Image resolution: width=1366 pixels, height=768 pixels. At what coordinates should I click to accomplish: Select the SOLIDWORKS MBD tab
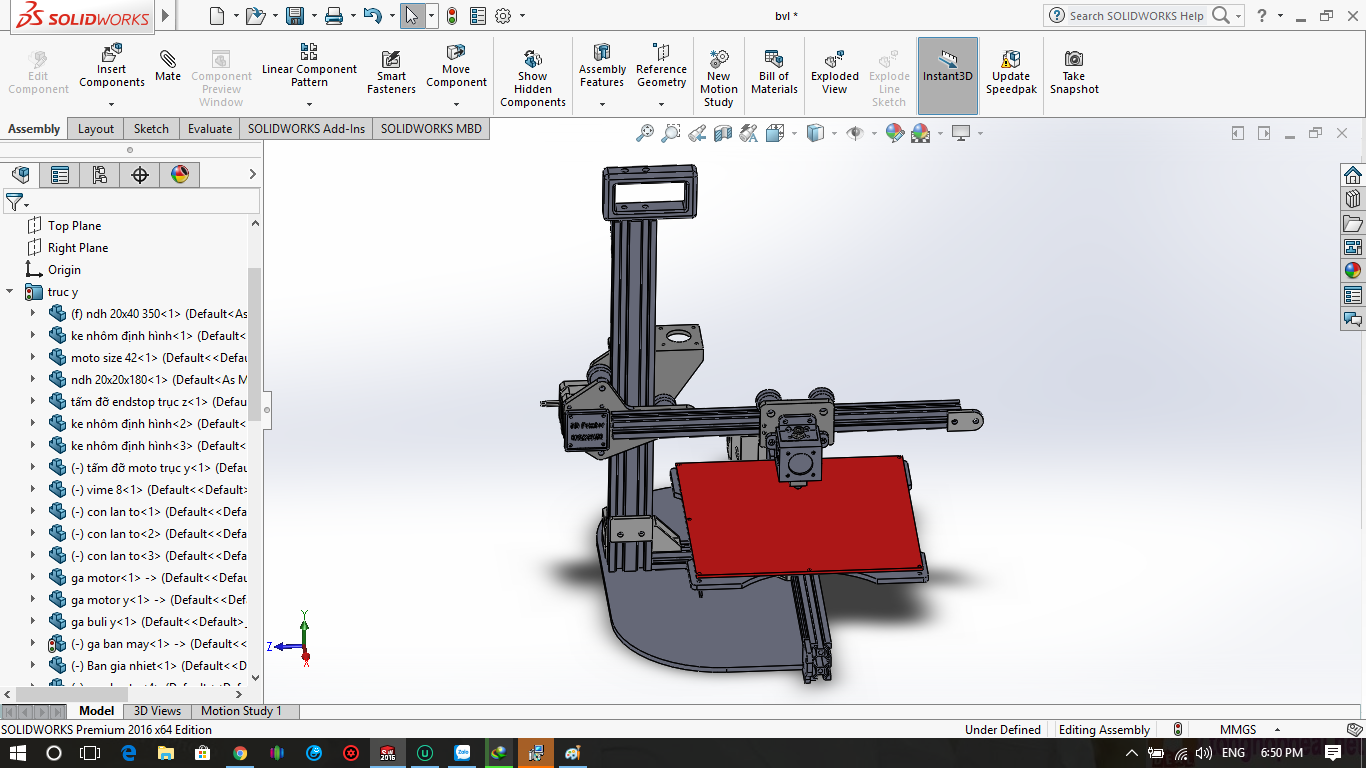tap(431, 129)
